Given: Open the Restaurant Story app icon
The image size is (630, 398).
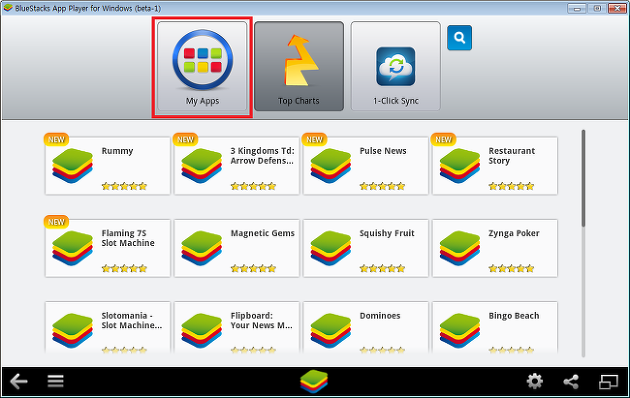Looking at the screenshot, I should (x=460, y=166).
